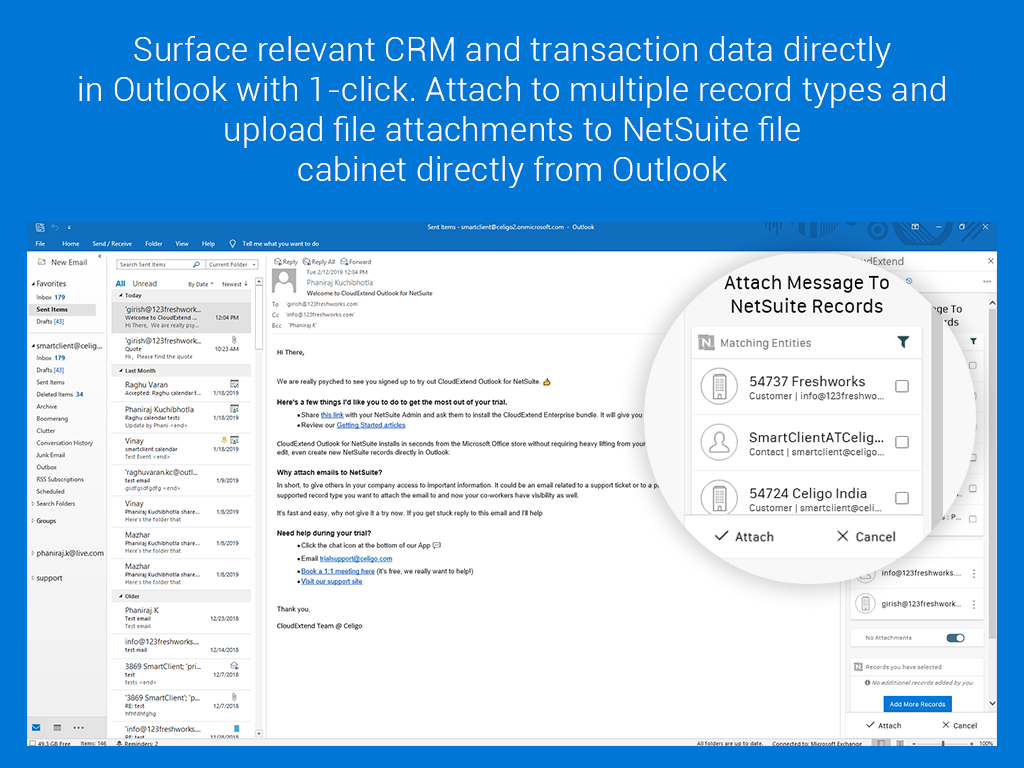Click the send/receive icon in the title bar
This screenshot has width=1024, height=768.
(x=40, y=227)
